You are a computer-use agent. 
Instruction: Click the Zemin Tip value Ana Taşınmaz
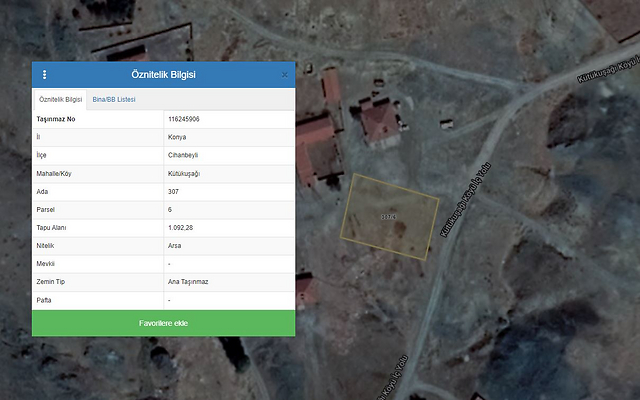[189, 282]
